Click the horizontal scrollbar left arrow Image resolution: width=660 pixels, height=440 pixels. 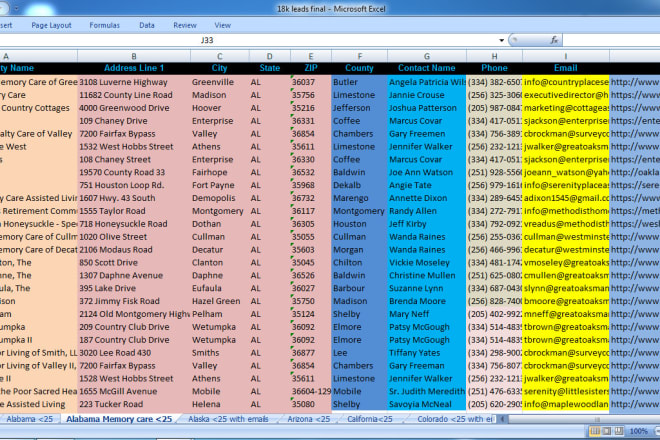pyautogui.click(x=502, y=419)
